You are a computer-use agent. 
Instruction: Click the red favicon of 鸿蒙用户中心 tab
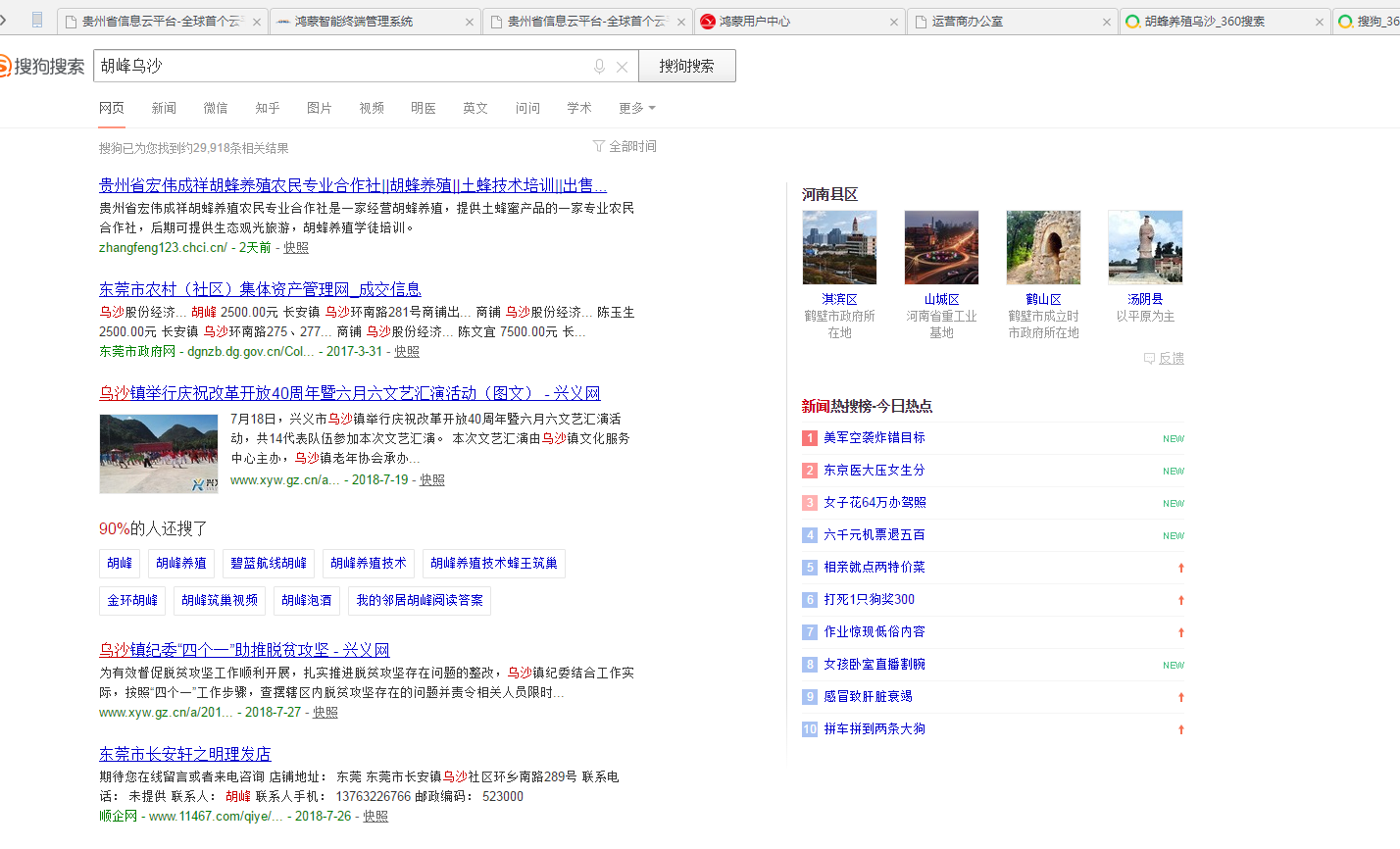coord(708,22)
